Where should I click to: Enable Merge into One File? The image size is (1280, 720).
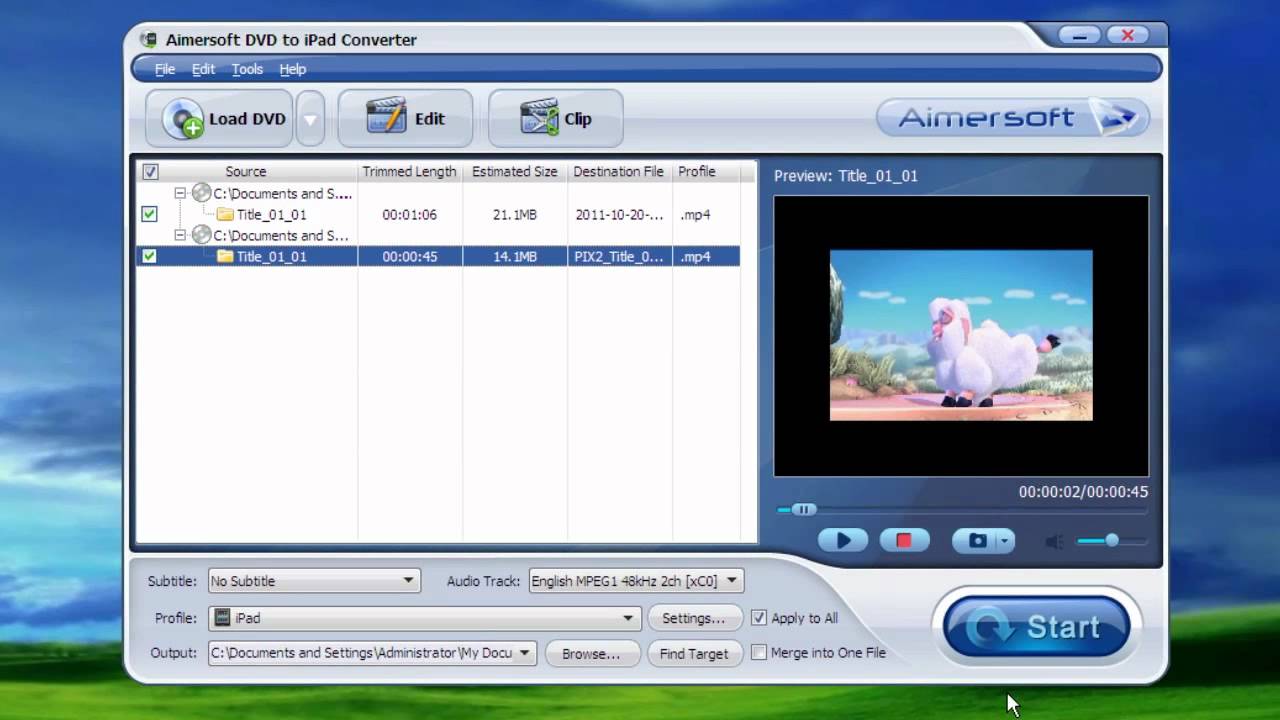[759, 653]
